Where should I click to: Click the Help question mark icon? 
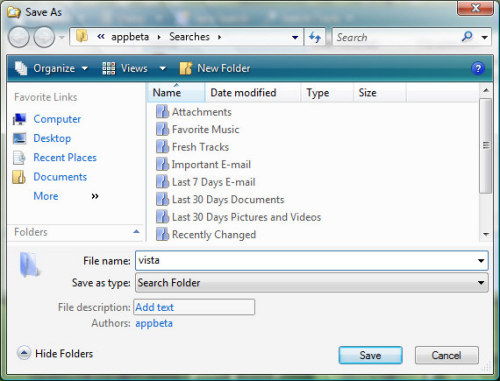(x=478, y=68)
